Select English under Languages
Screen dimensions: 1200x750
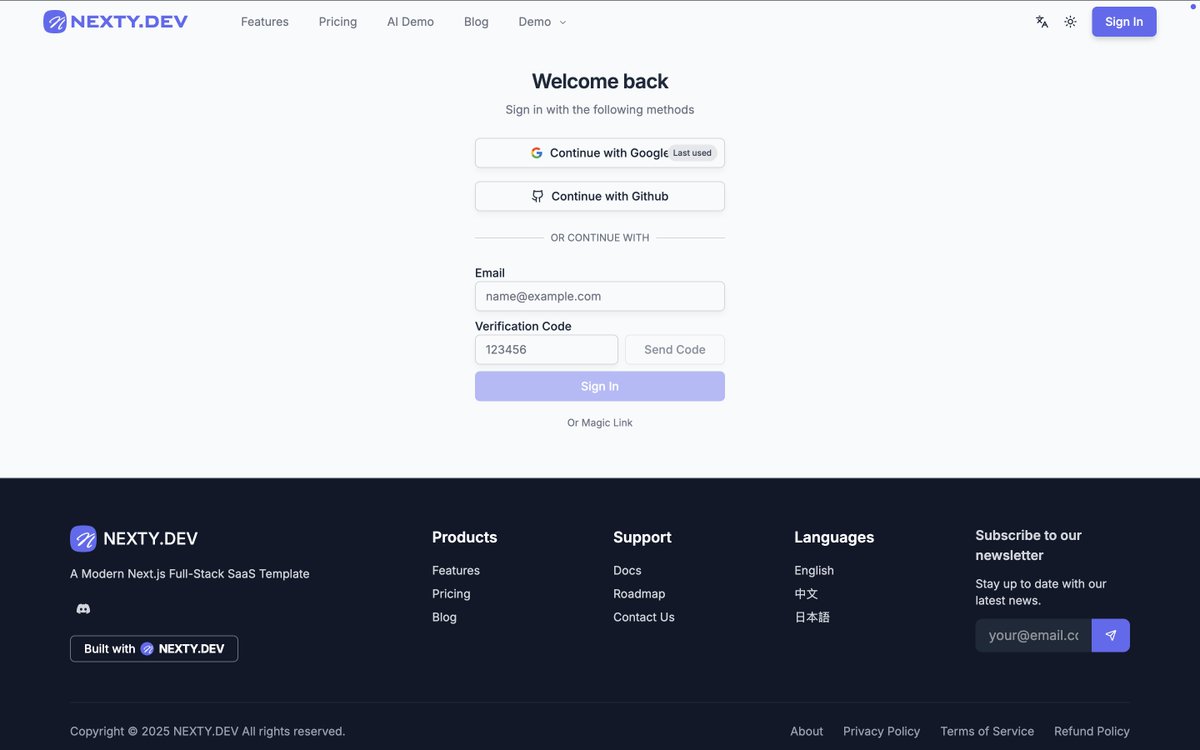click(x=814, y=570)
